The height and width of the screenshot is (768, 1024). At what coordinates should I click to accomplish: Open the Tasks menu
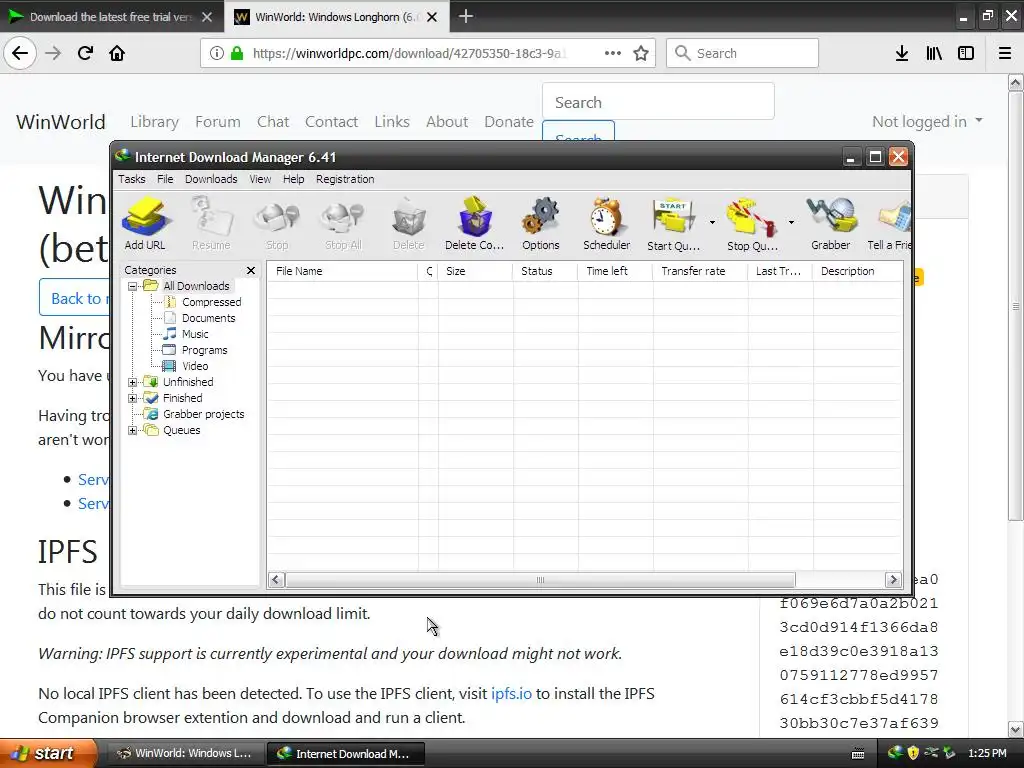click(132, 179)
